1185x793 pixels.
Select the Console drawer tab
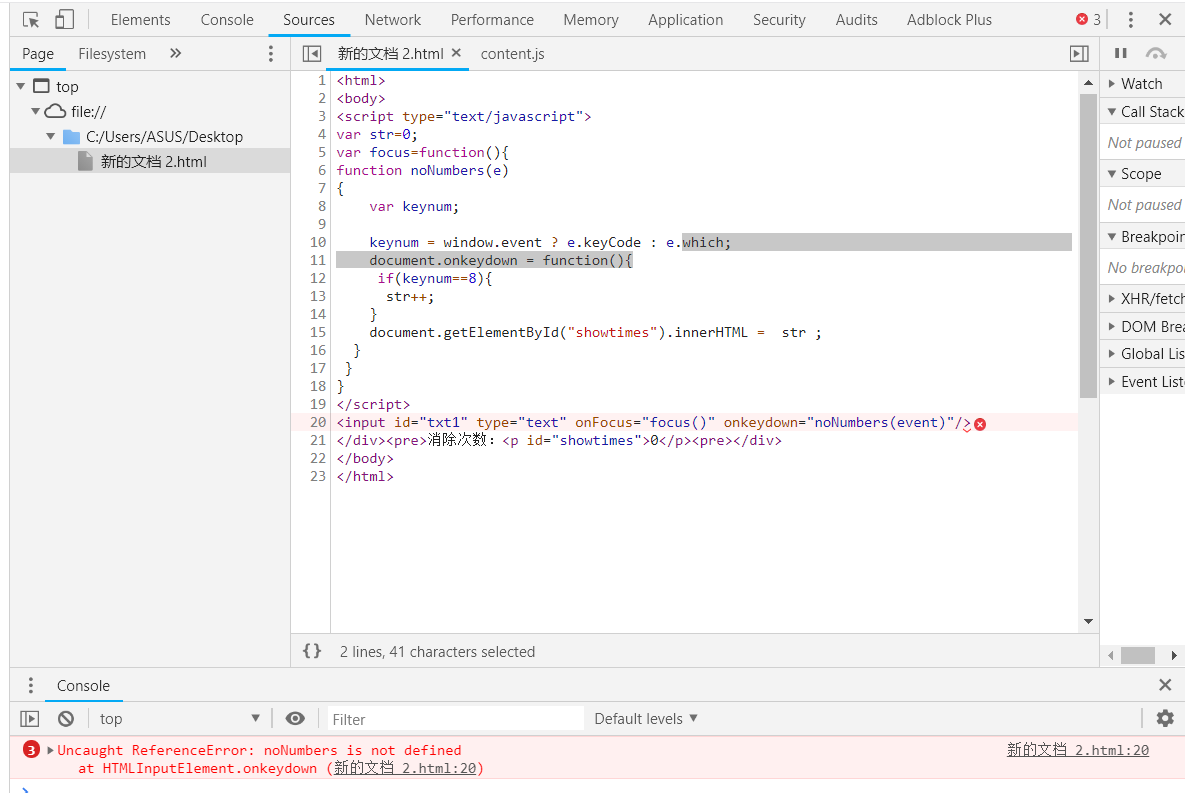tap(83, 686)
